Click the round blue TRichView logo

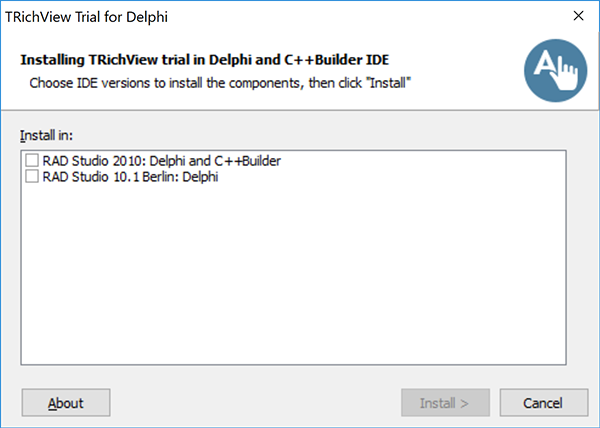coord(556,70)
